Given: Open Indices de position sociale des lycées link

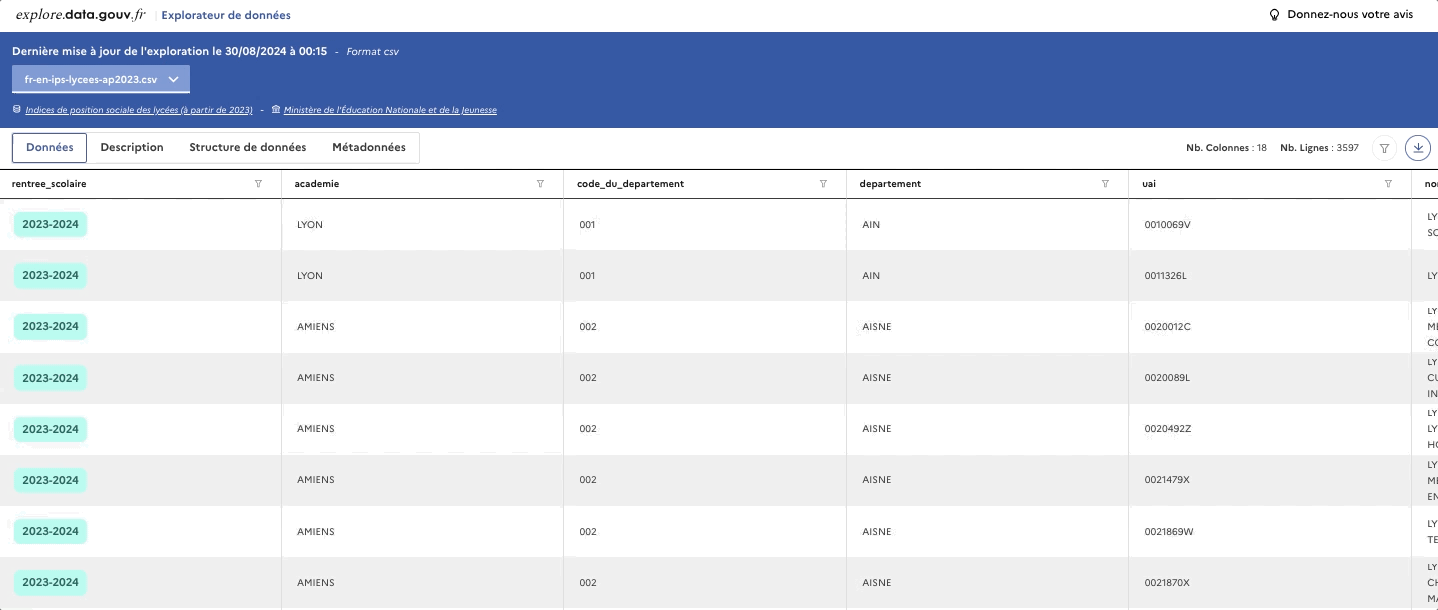Looking at the screenshot, I should [138, 110].
